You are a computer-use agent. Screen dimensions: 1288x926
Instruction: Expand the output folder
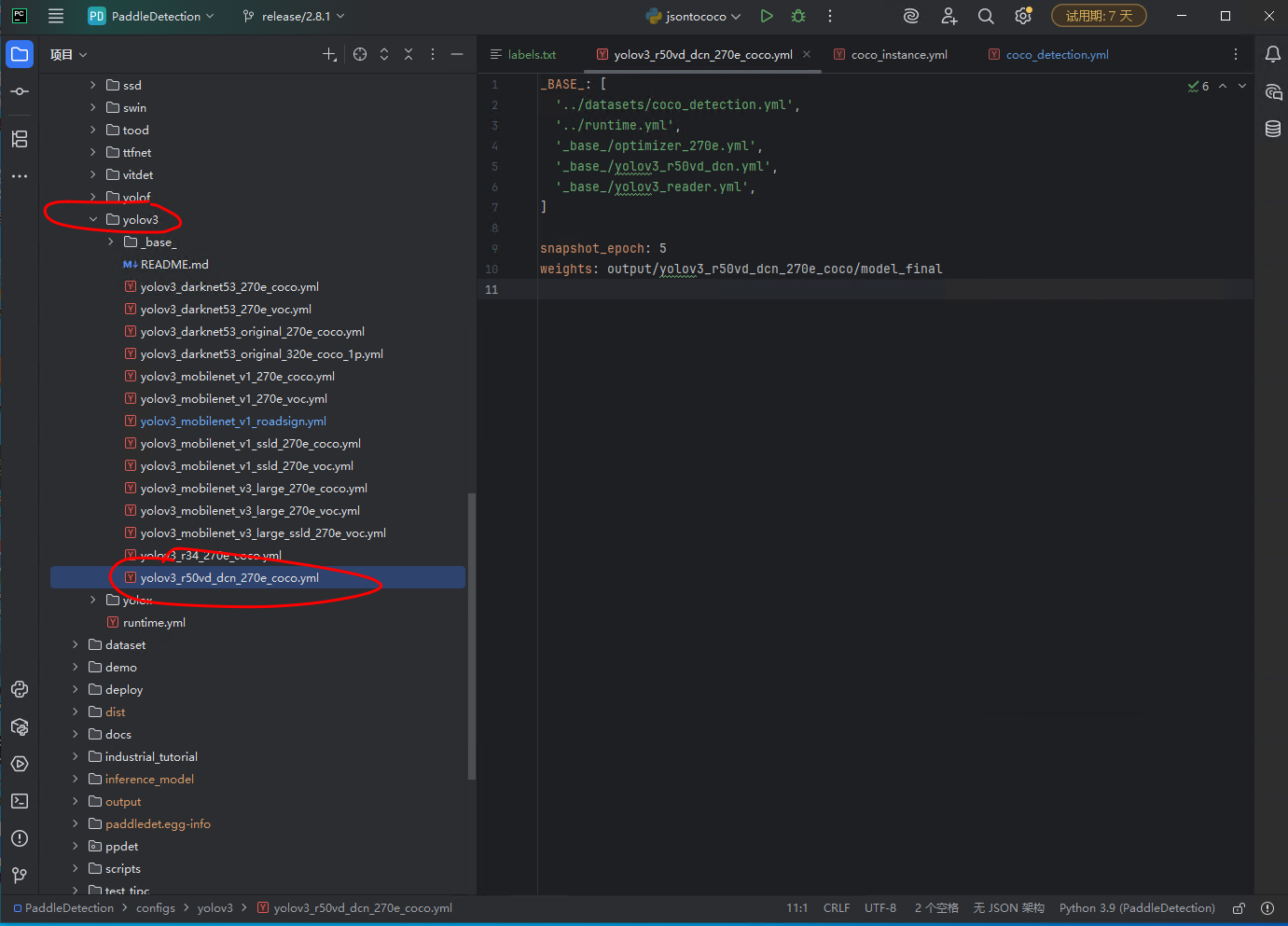point(76,802)
